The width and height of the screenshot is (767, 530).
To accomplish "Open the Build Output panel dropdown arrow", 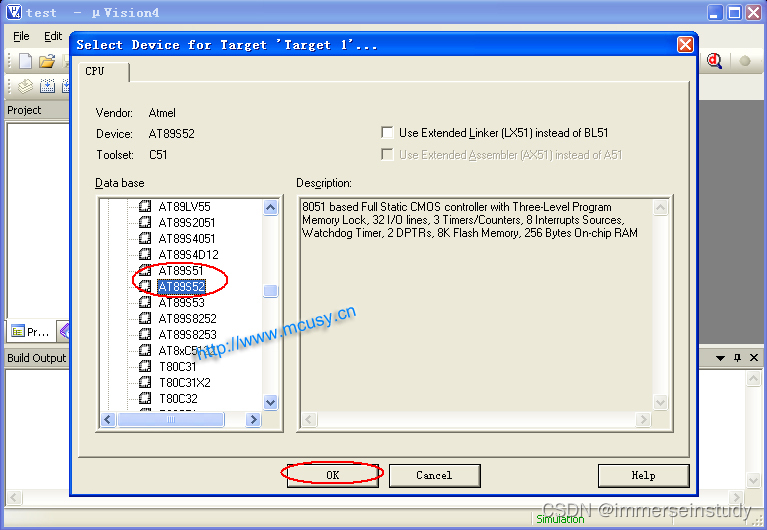I will tap(720, 358).
